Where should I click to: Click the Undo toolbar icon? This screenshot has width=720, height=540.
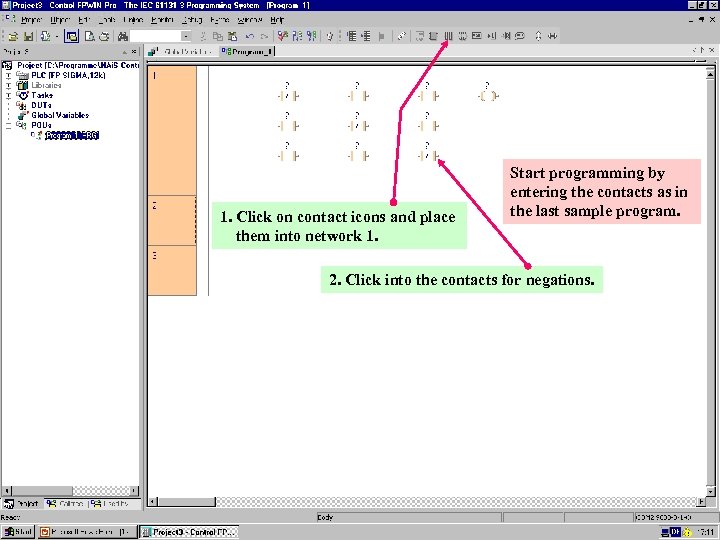coord(249,36)
